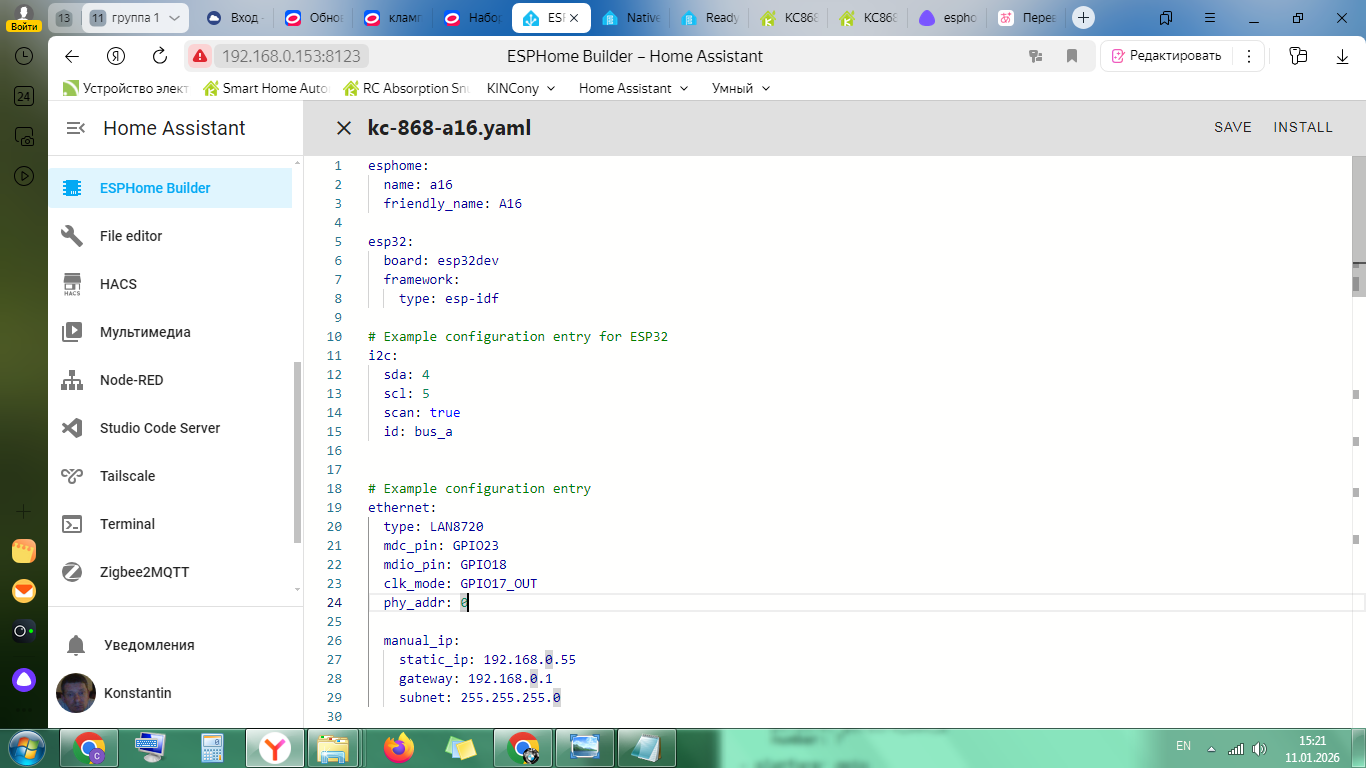1366x768 pixels.
Task: Save the YAML configuration
Action: [x=1232, y=127]
